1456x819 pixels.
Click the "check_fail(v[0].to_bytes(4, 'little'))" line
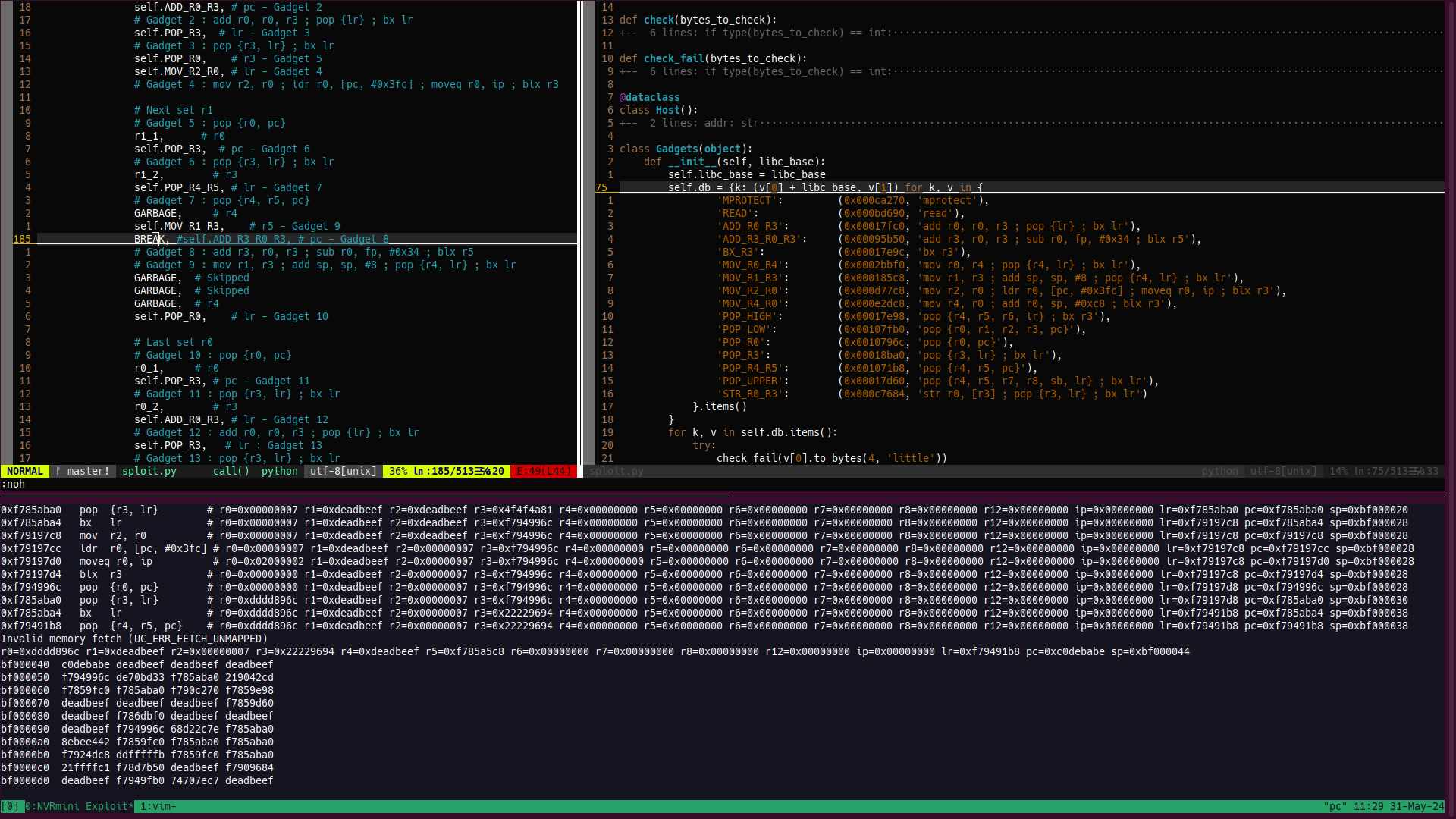point(831,458)
